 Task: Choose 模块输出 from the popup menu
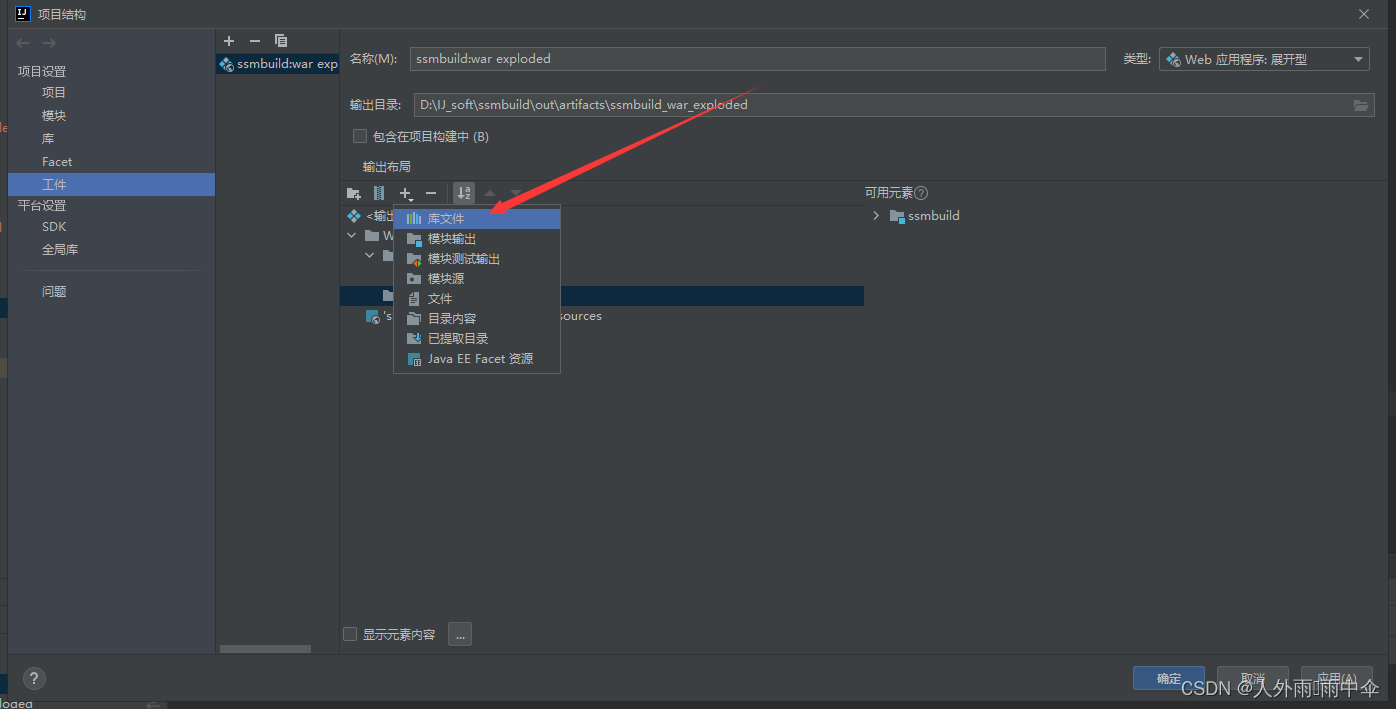click(x=477, y=239)
